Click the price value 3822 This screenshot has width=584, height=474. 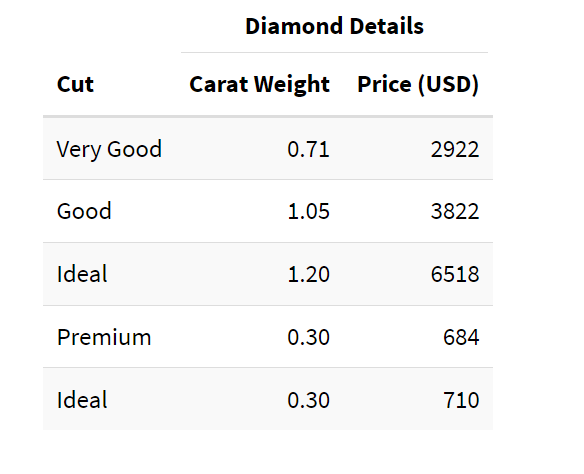coord(455,211)
